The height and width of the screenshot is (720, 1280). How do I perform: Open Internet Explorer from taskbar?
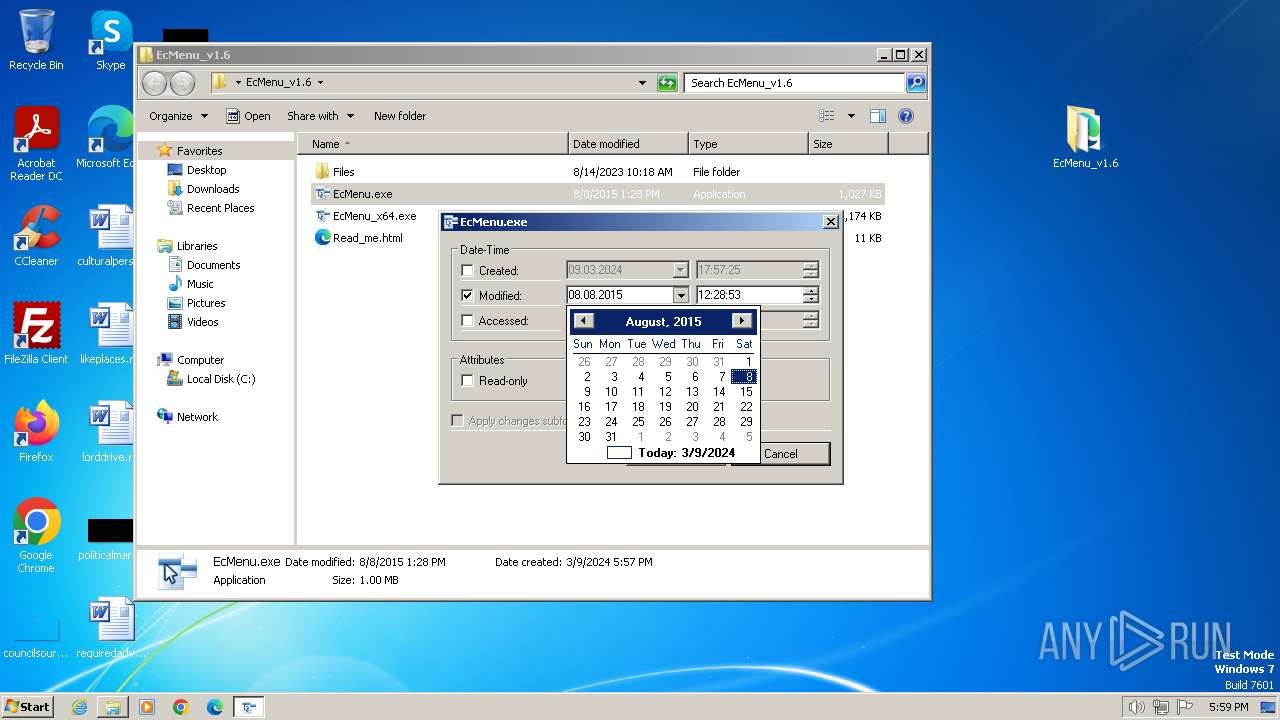pos(79,707)
